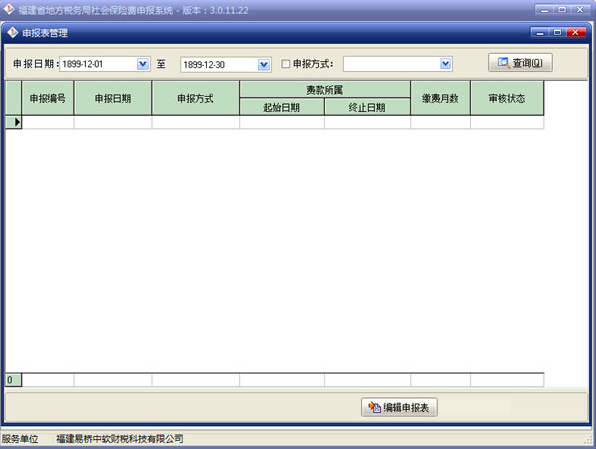Click the 申报编号 column header
Image resolution: width=596 pixels, height=449 pixels.
point(48,98)
